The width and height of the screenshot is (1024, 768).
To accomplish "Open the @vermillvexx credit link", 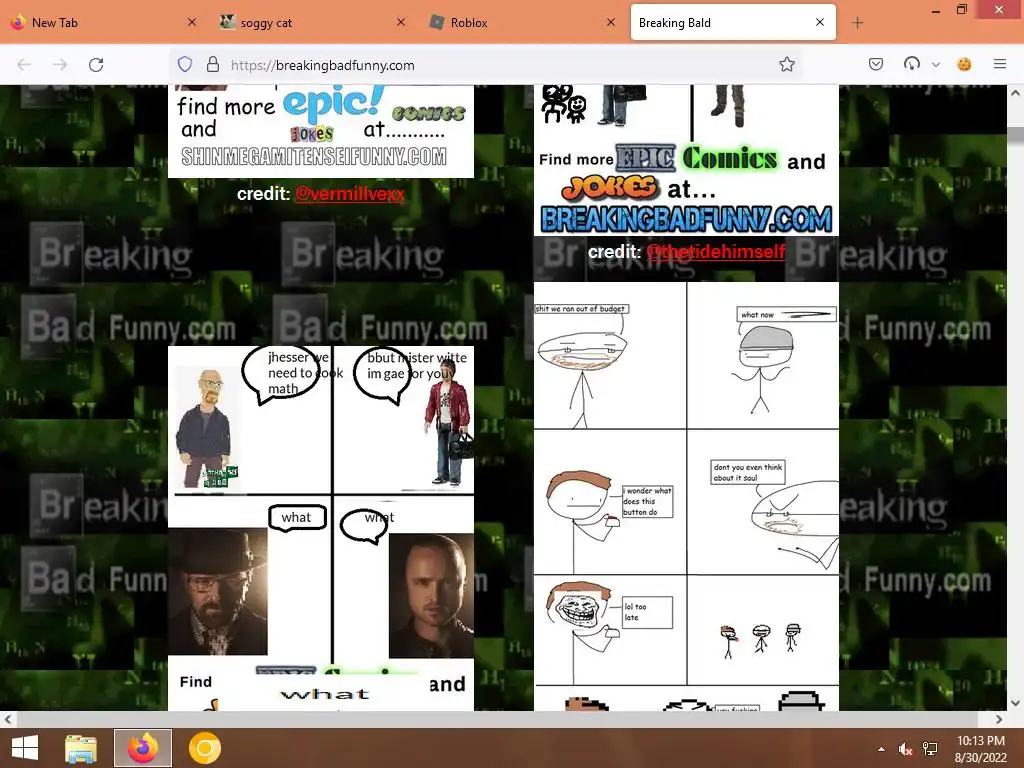I will click(349, 194).
